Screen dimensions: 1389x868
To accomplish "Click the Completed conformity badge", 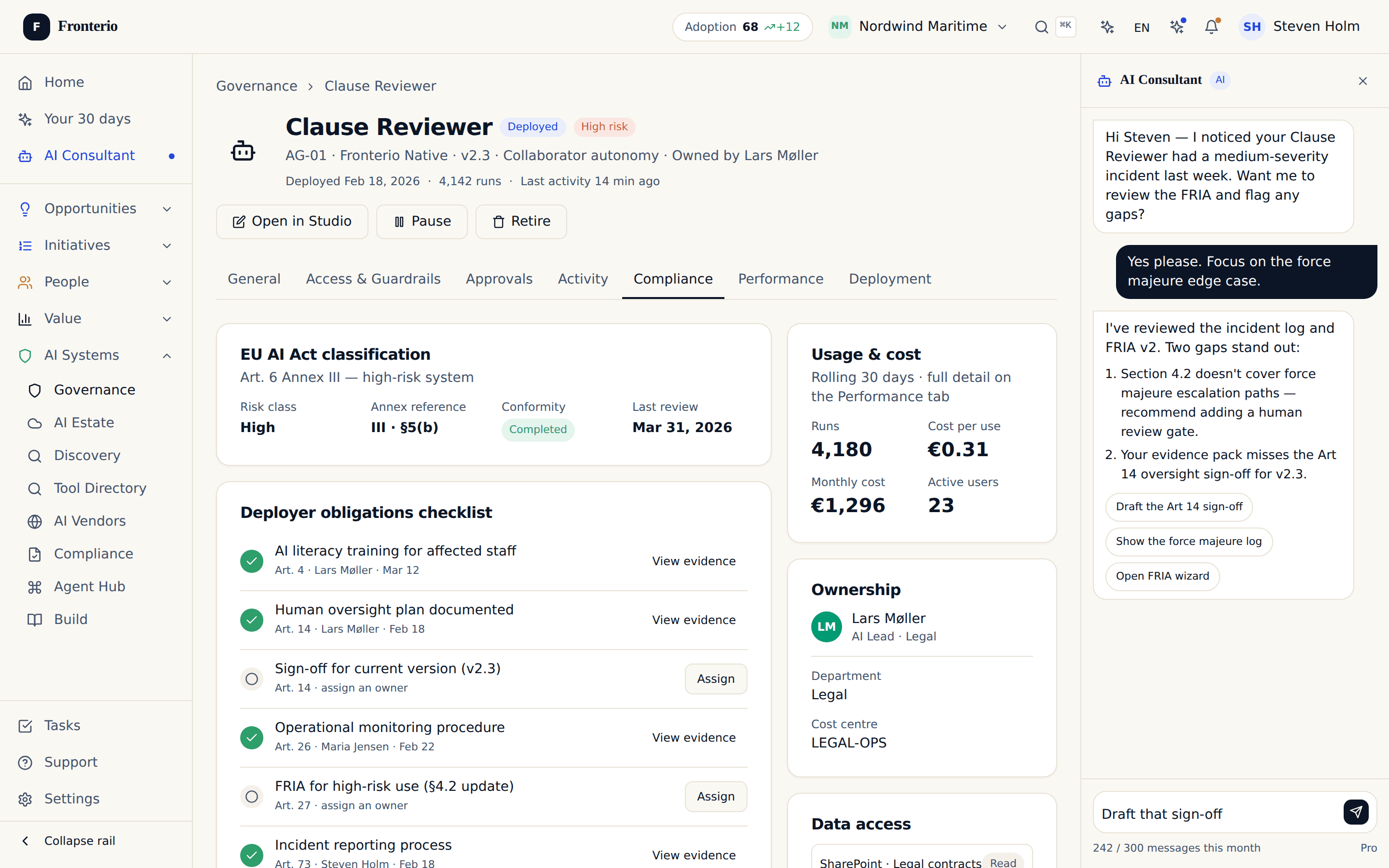I will coord(538,430).
